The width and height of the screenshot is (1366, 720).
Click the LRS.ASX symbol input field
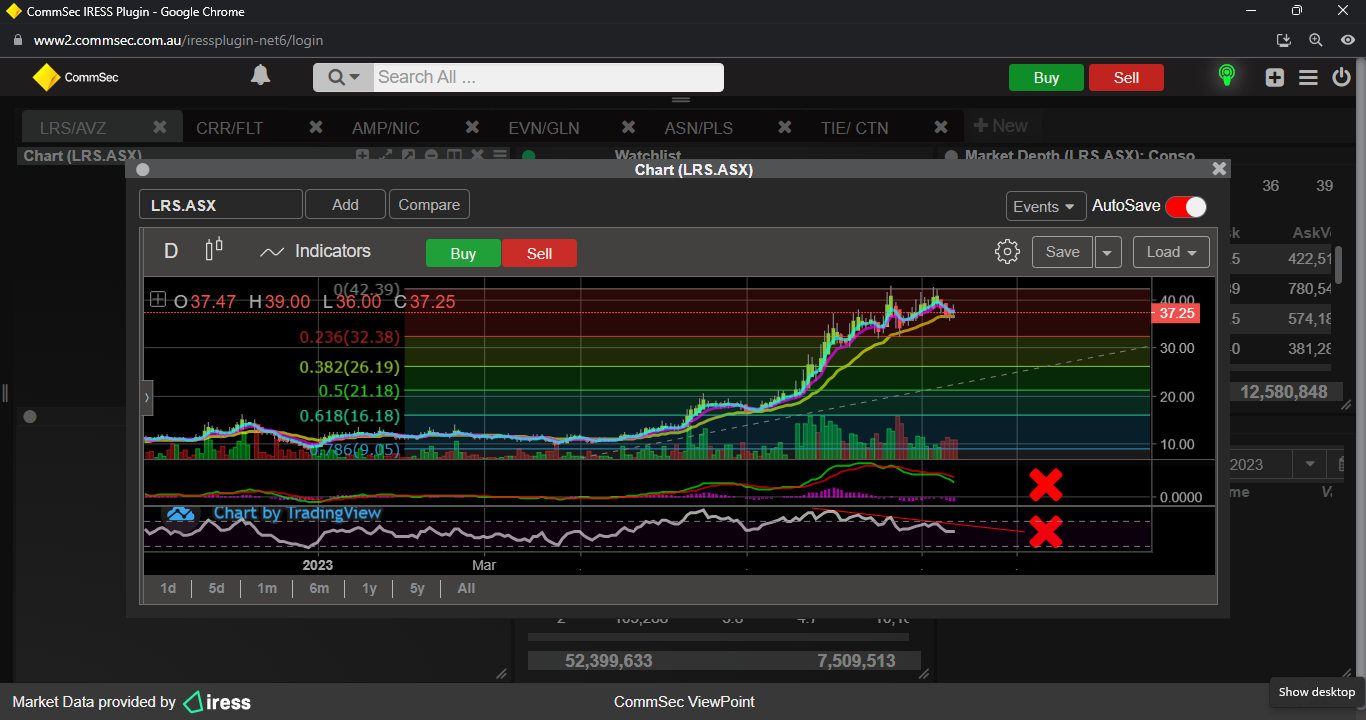click(x=220, y=205)
